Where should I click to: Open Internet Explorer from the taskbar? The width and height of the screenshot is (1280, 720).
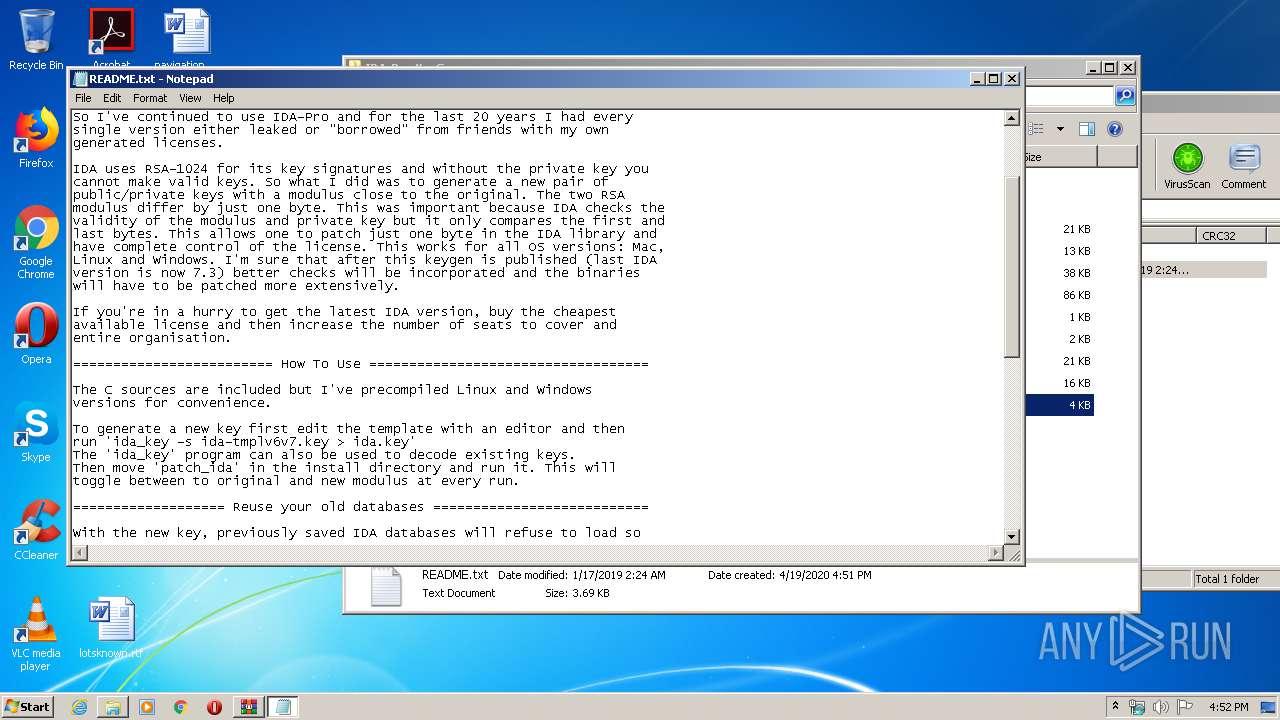tap(79, 707)
